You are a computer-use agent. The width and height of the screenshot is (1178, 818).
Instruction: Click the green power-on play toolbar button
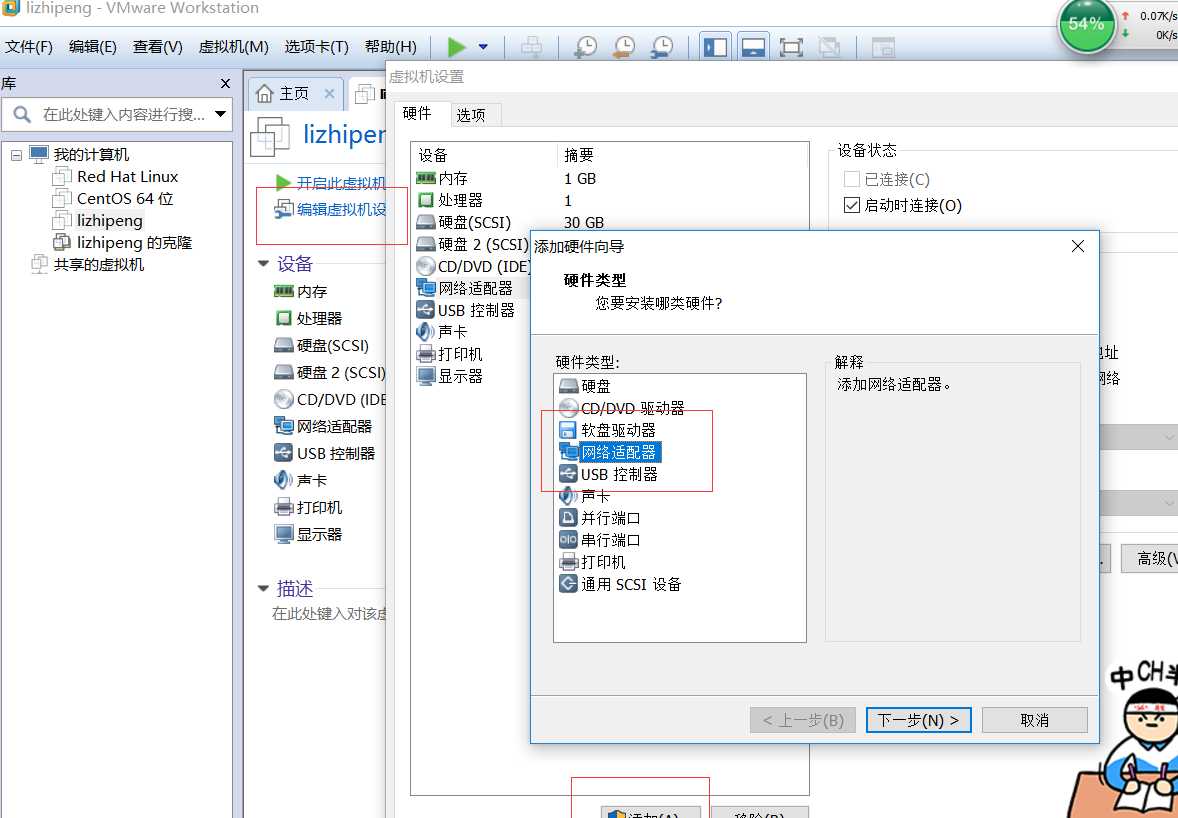[x=456, y=47]
